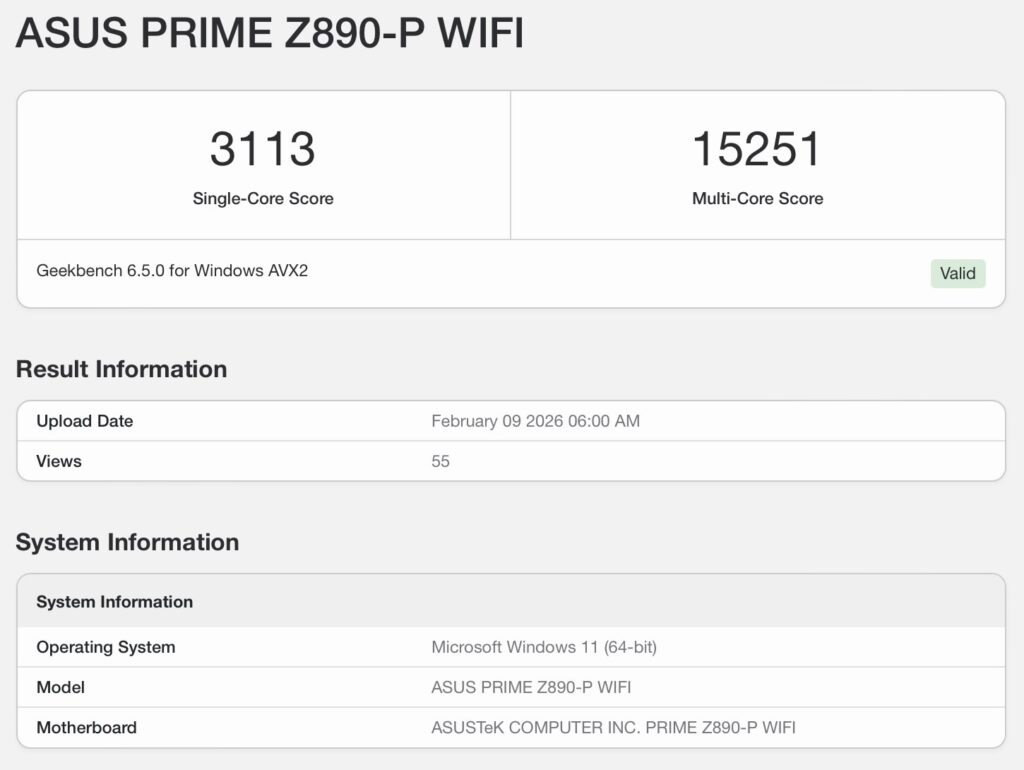Image resolution: width=1024 pixels, height=770 pixels.
Task: Click the Single-Core Score label
Action: (263, 198)
